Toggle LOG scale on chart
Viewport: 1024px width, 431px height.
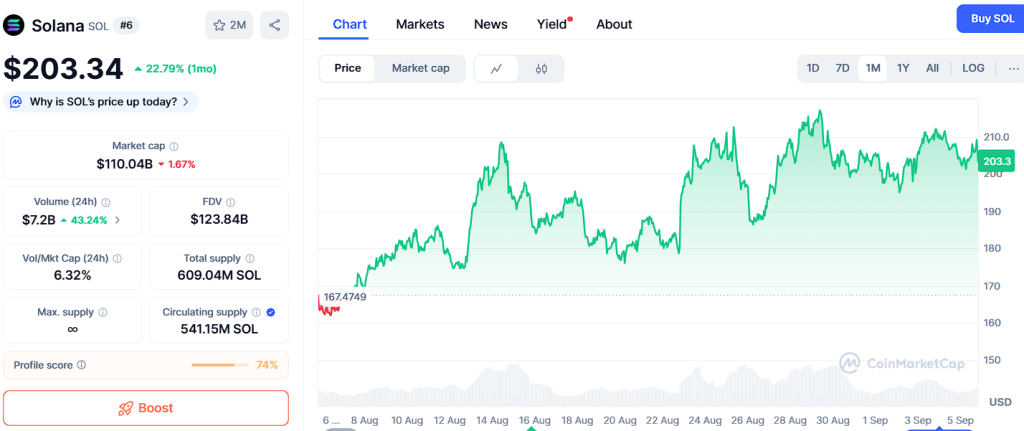[973, 68]
